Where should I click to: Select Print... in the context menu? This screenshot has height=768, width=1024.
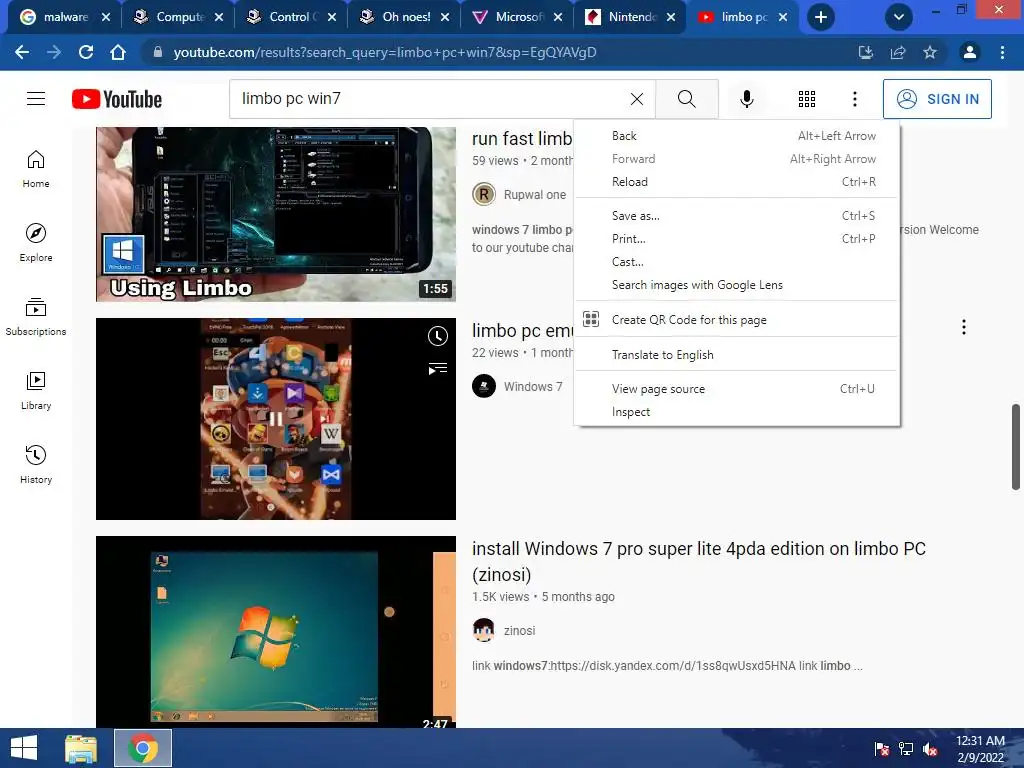736,238
